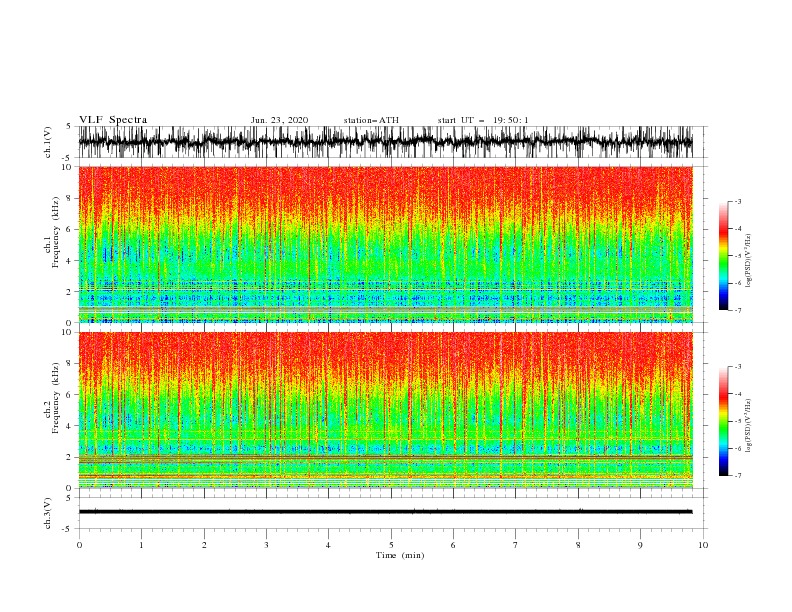Click the ch.1 voltage waveform plot
The height and width of the screenshot is (612, 792).
385,142
